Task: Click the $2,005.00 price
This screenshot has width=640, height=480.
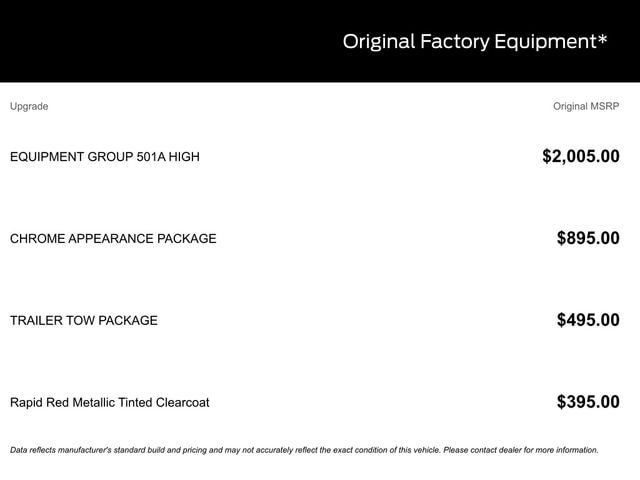Action: coord(580,156)
